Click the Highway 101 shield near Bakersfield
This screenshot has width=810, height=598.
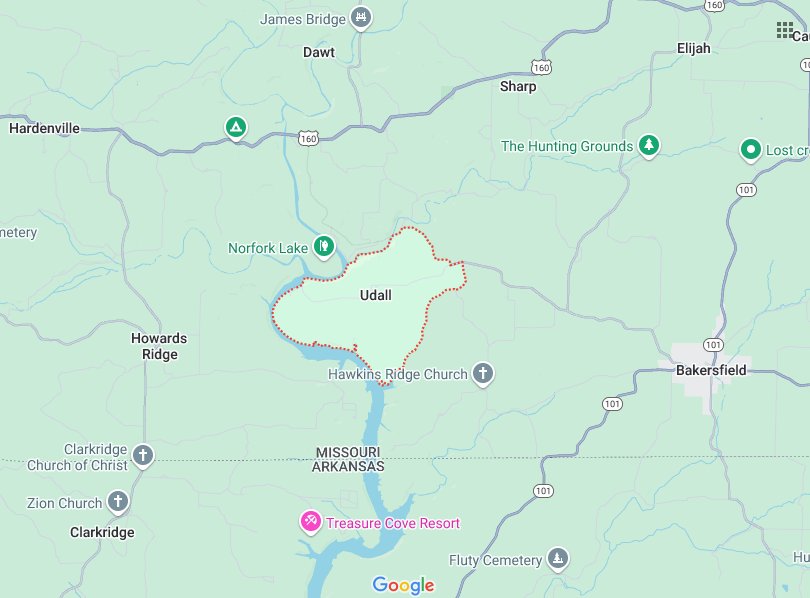pos(713,345)
